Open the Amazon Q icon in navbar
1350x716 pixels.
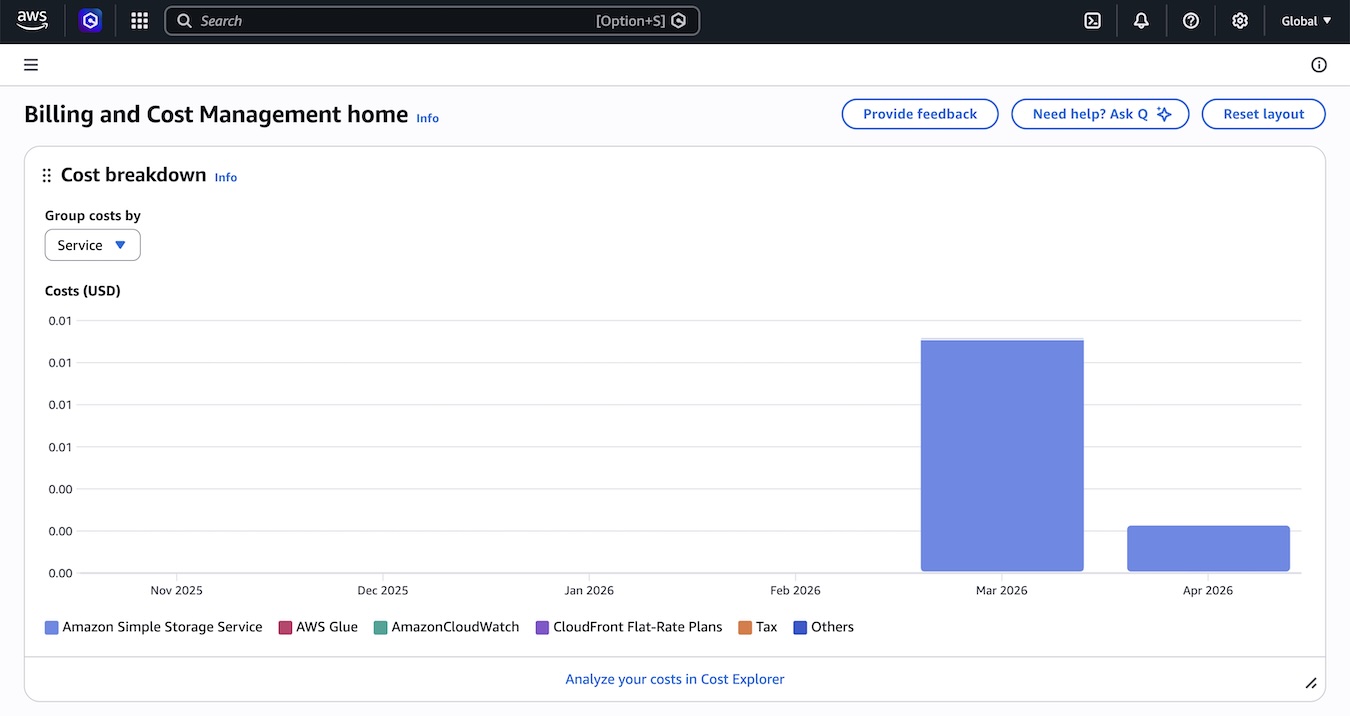(x=91, y=20)
